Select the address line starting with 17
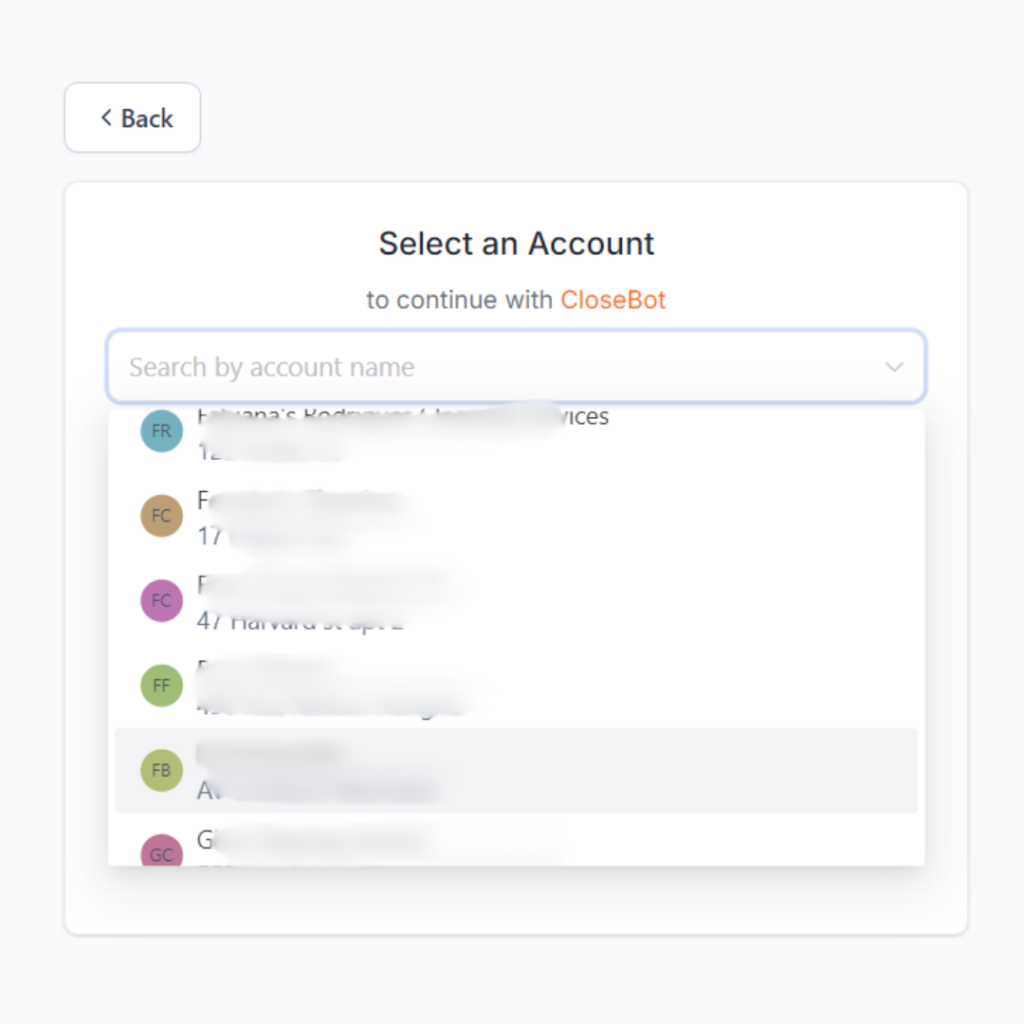This screenshot has height=1024, width=1024. coord(269,536)
